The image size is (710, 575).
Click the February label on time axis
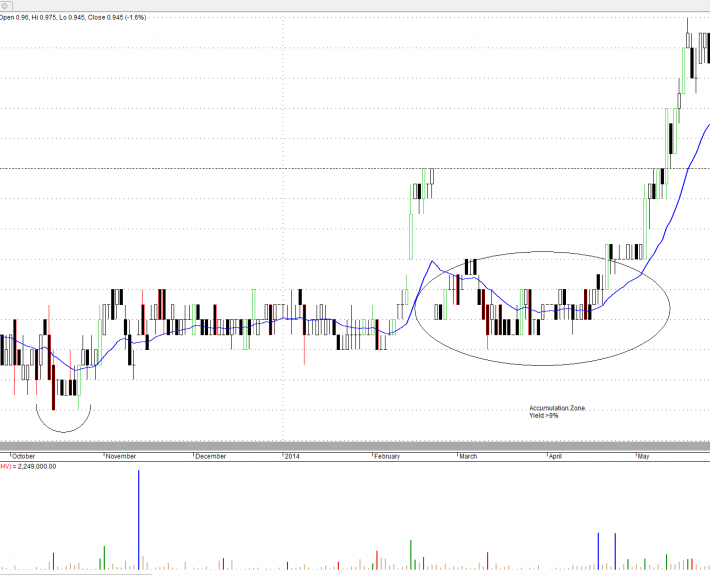385,456
